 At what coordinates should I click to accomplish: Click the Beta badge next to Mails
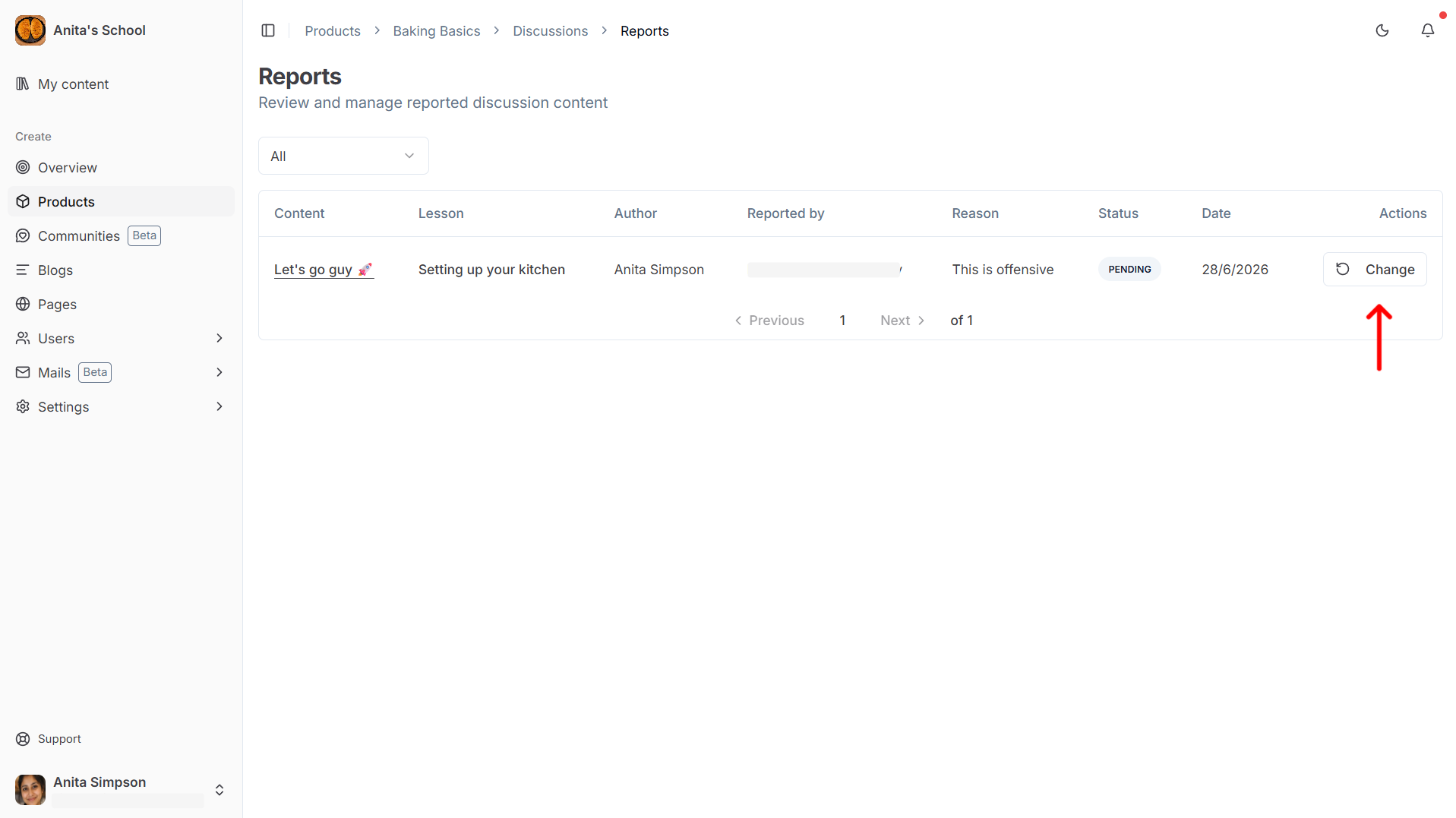pos(95,372)
